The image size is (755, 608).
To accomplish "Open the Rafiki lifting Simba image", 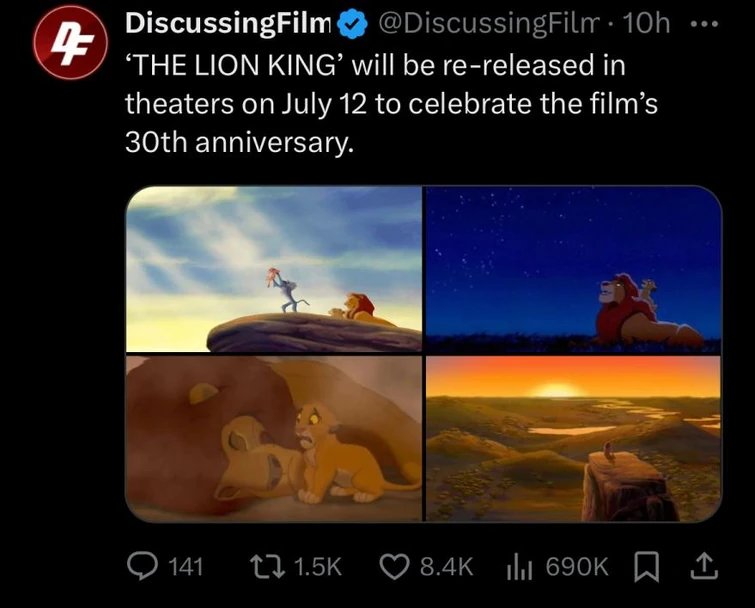I will (x=274, y=270).
